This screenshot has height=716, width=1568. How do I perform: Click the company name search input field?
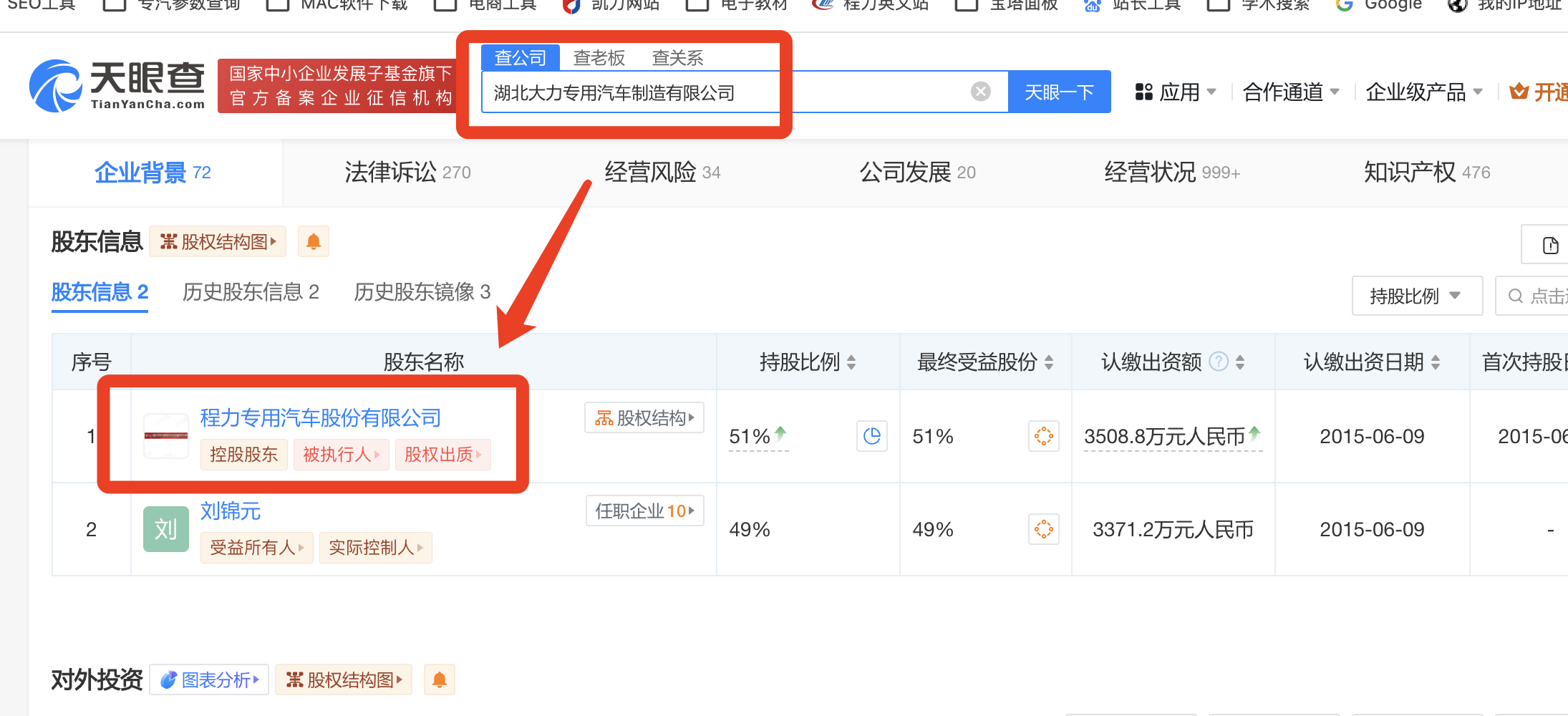[723, 92]
